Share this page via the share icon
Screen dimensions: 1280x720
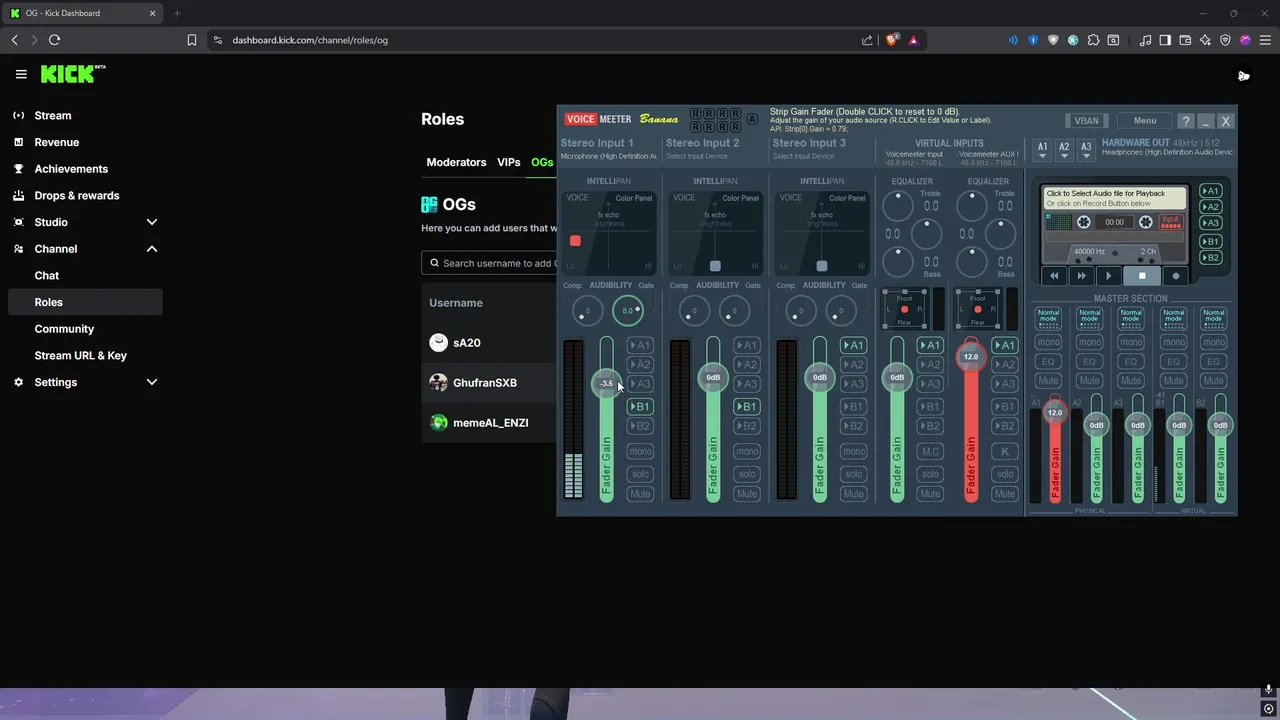point(867,40)
